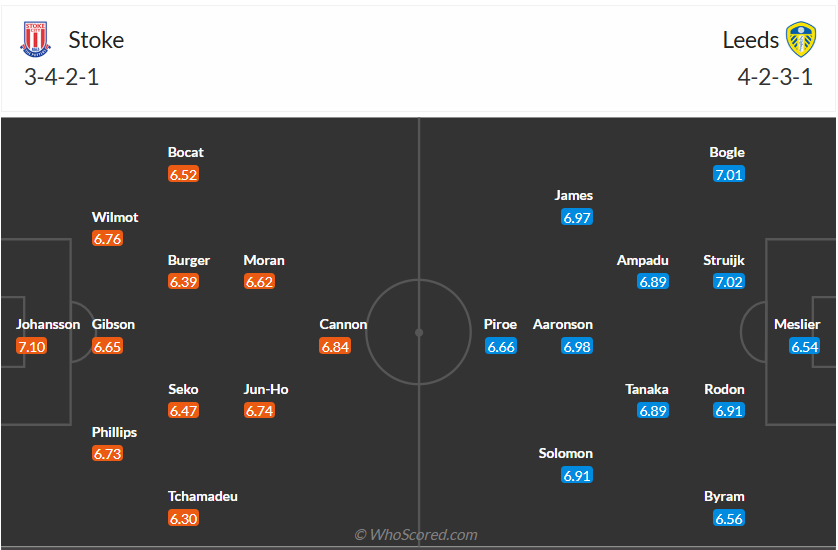Open Solomon's player name
The image size is (838, 550).
tap(565, 453)
